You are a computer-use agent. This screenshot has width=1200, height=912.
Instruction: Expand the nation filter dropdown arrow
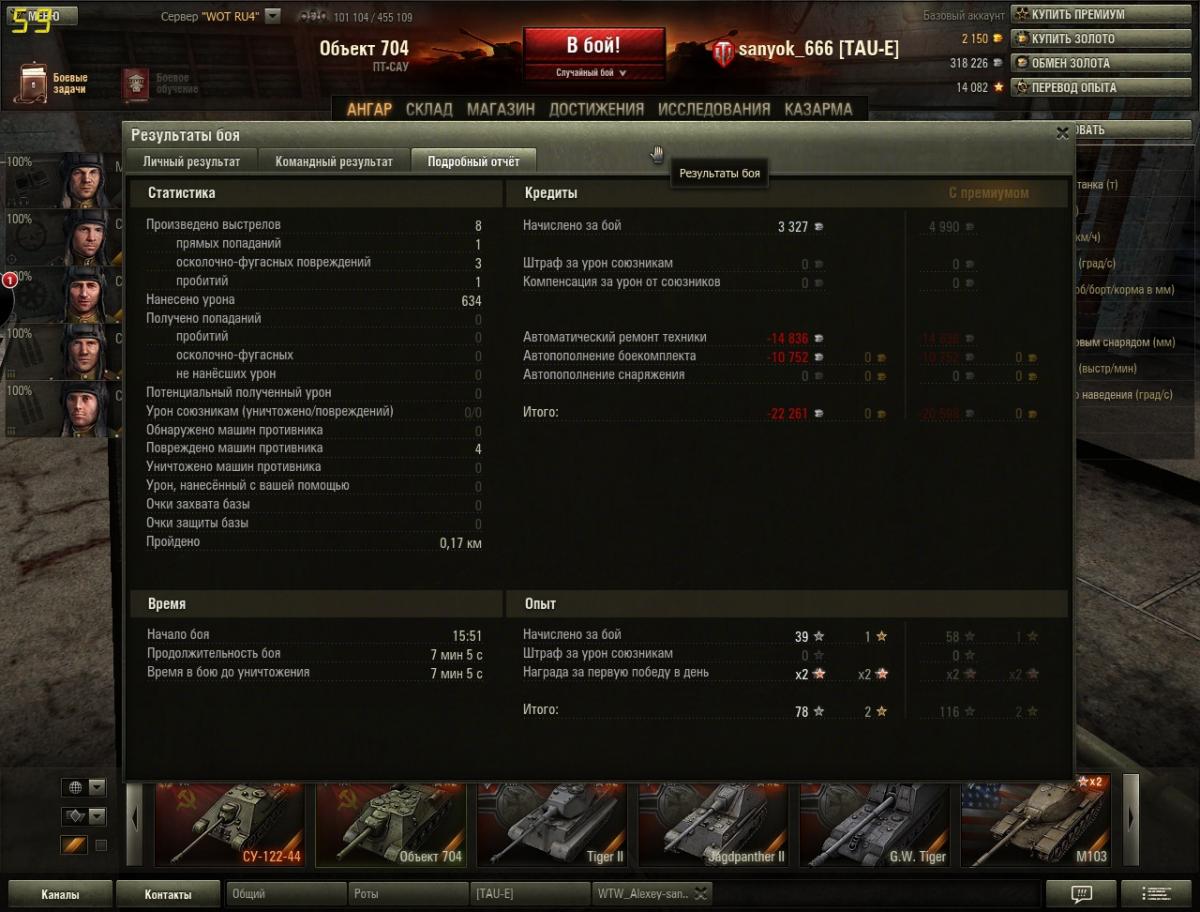(x=96, y=787)
